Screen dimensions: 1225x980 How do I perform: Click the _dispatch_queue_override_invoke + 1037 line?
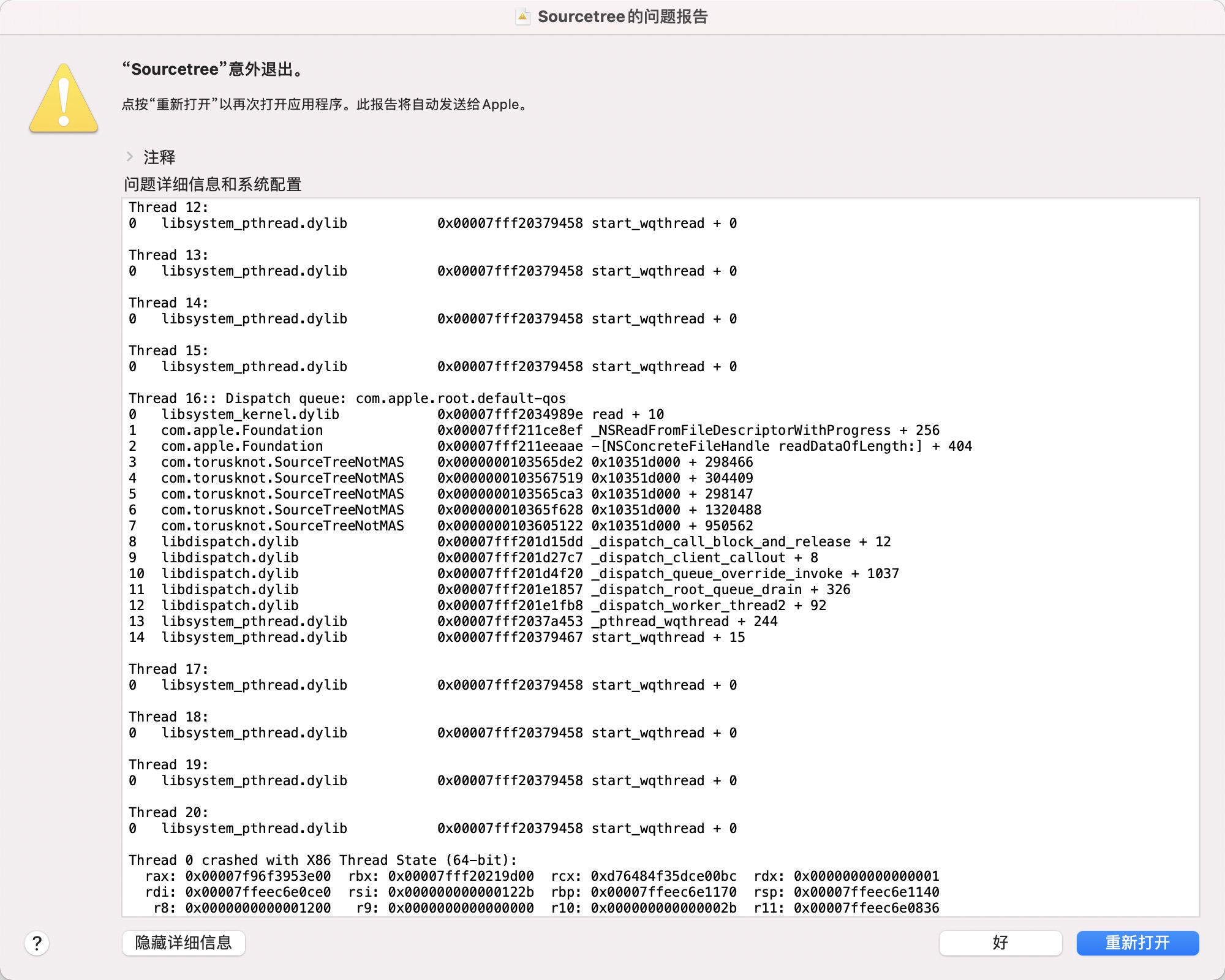pyautogui.click(x=514, y=573)
